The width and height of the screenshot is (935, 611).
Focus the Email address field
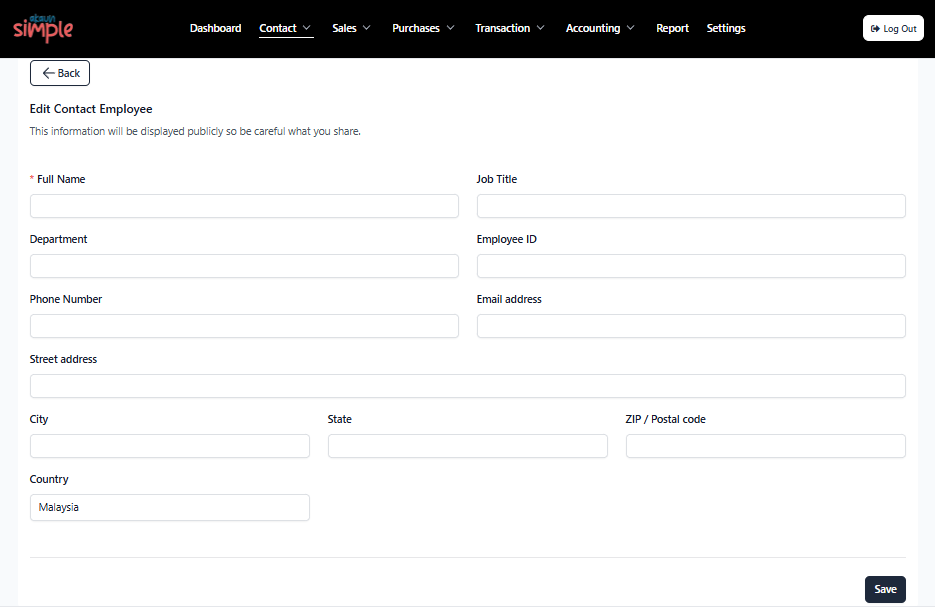pyautogui.click(x=691, y=326)
